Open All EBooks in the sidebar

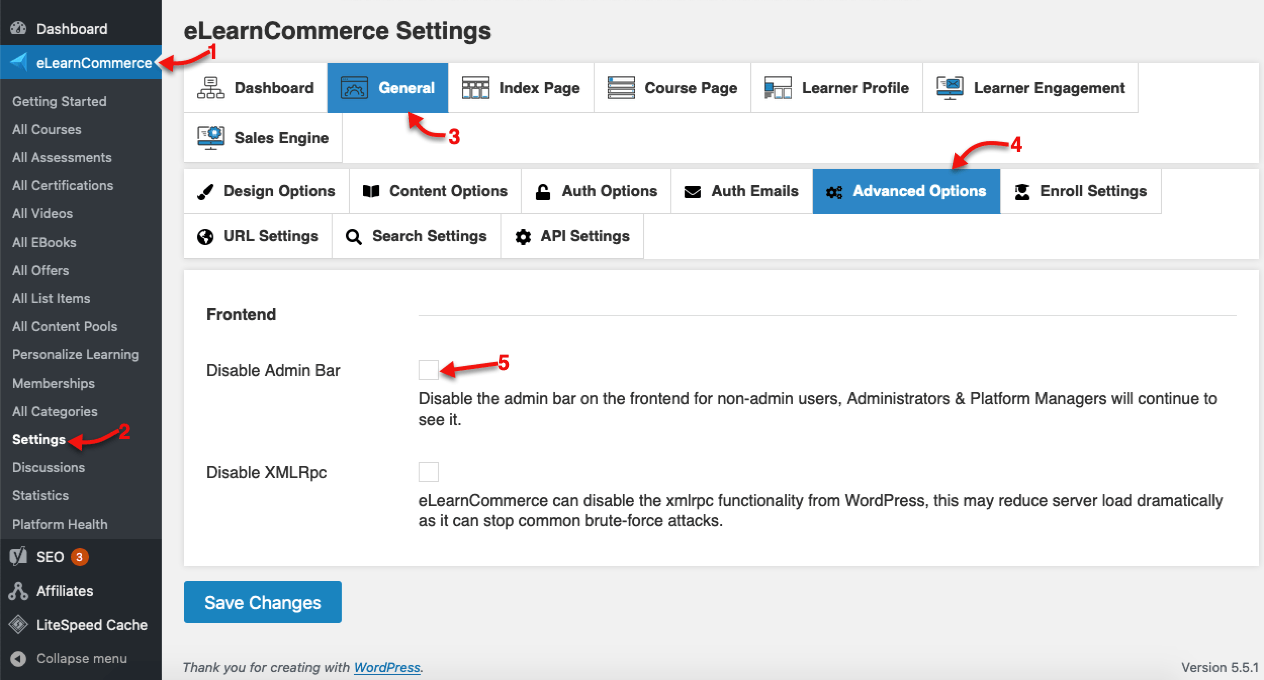(x=44, y=242)
